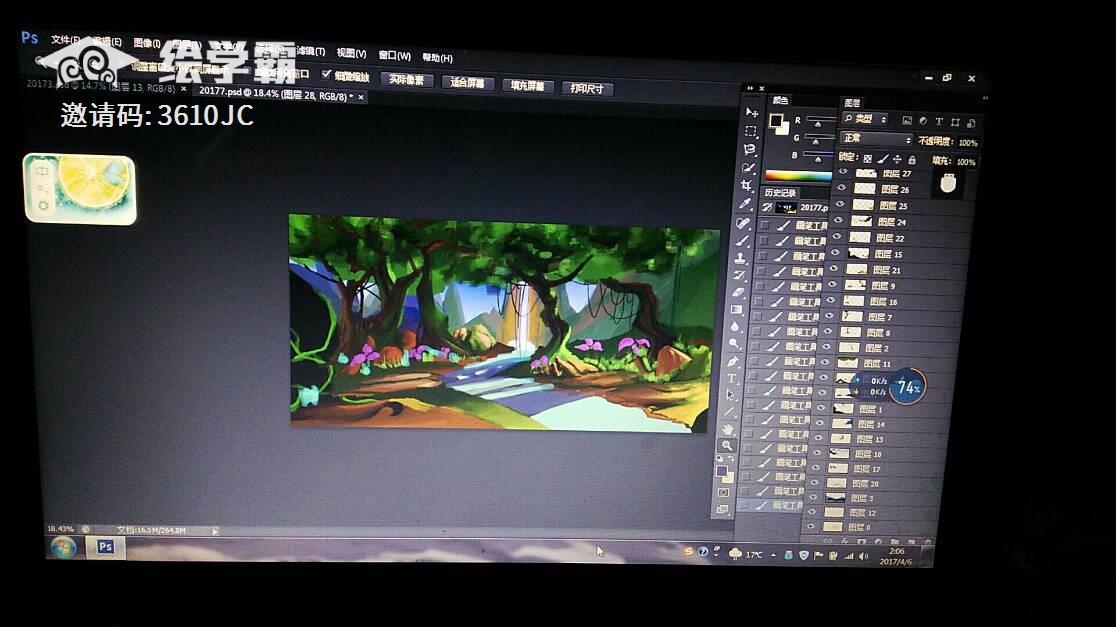This screenshot has height=627, width=1116.
Task: Click lock transparent pixels icon
Action: pos(867,158)
